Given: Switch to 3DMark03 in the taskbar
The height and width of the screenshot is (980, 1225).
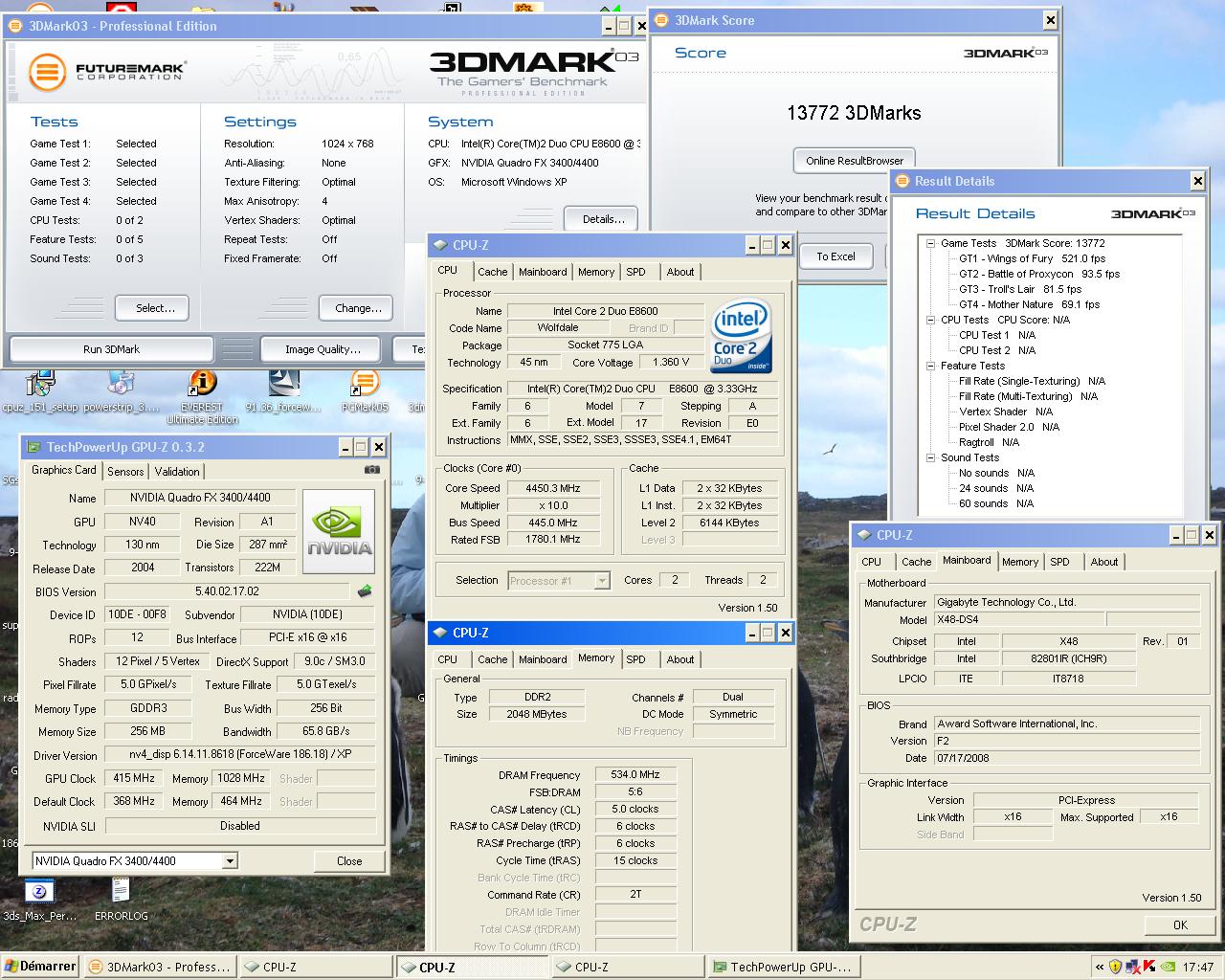Looking at the screenshot, I should click(159, 968).
